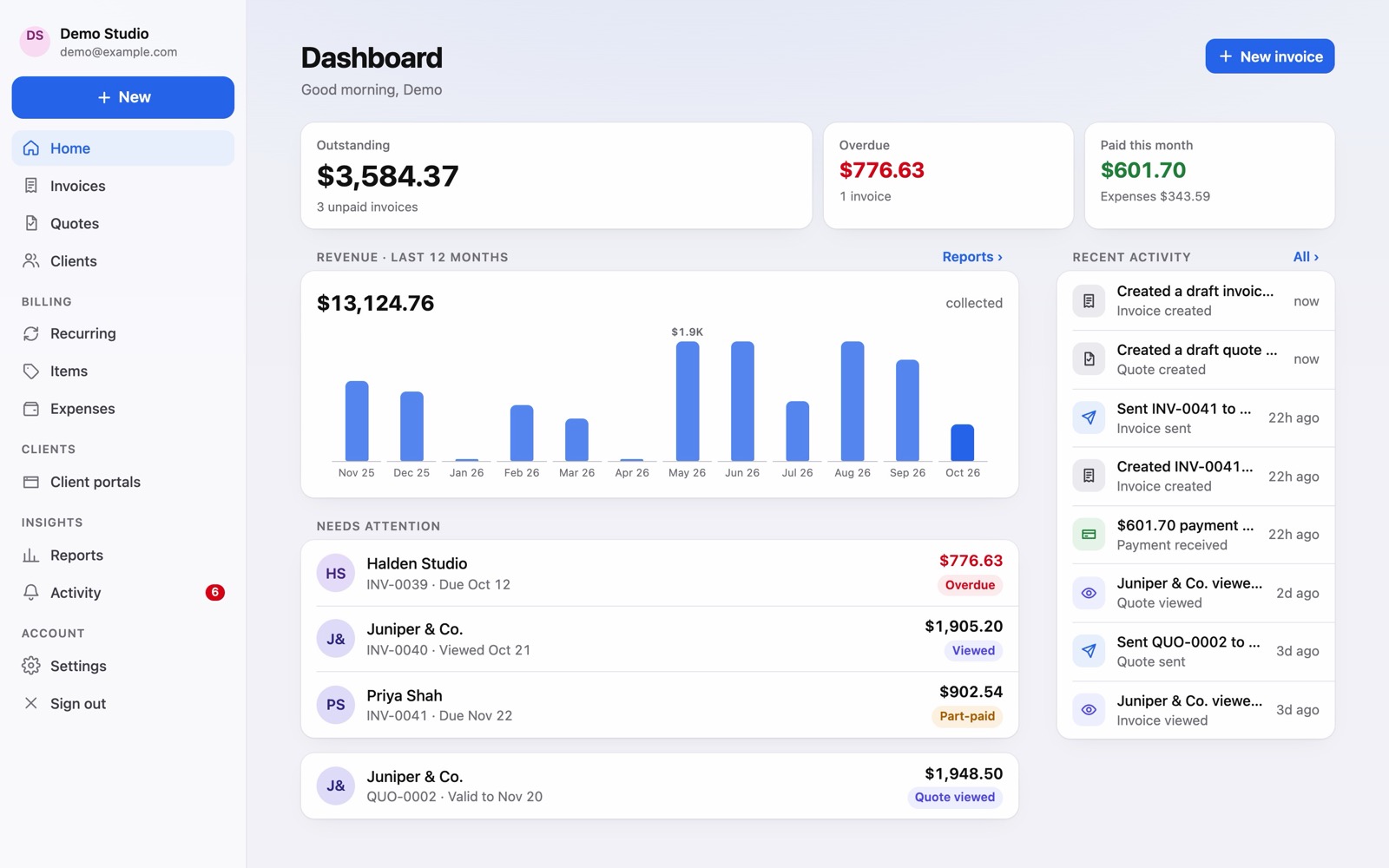The width and height of the screenshot is (1389, 868).
Task: Click the Outstanding $3,584.37 card
Action: (x=556, y=175)
